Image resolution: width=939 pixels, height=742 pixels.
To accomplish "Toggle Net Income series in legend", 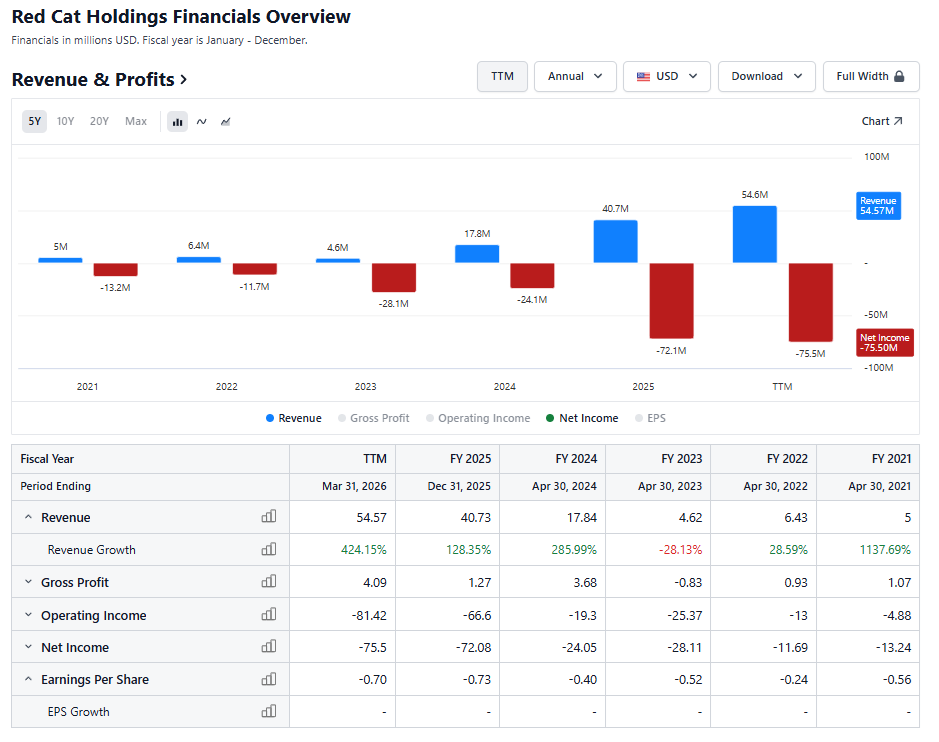I will point(582,418).
